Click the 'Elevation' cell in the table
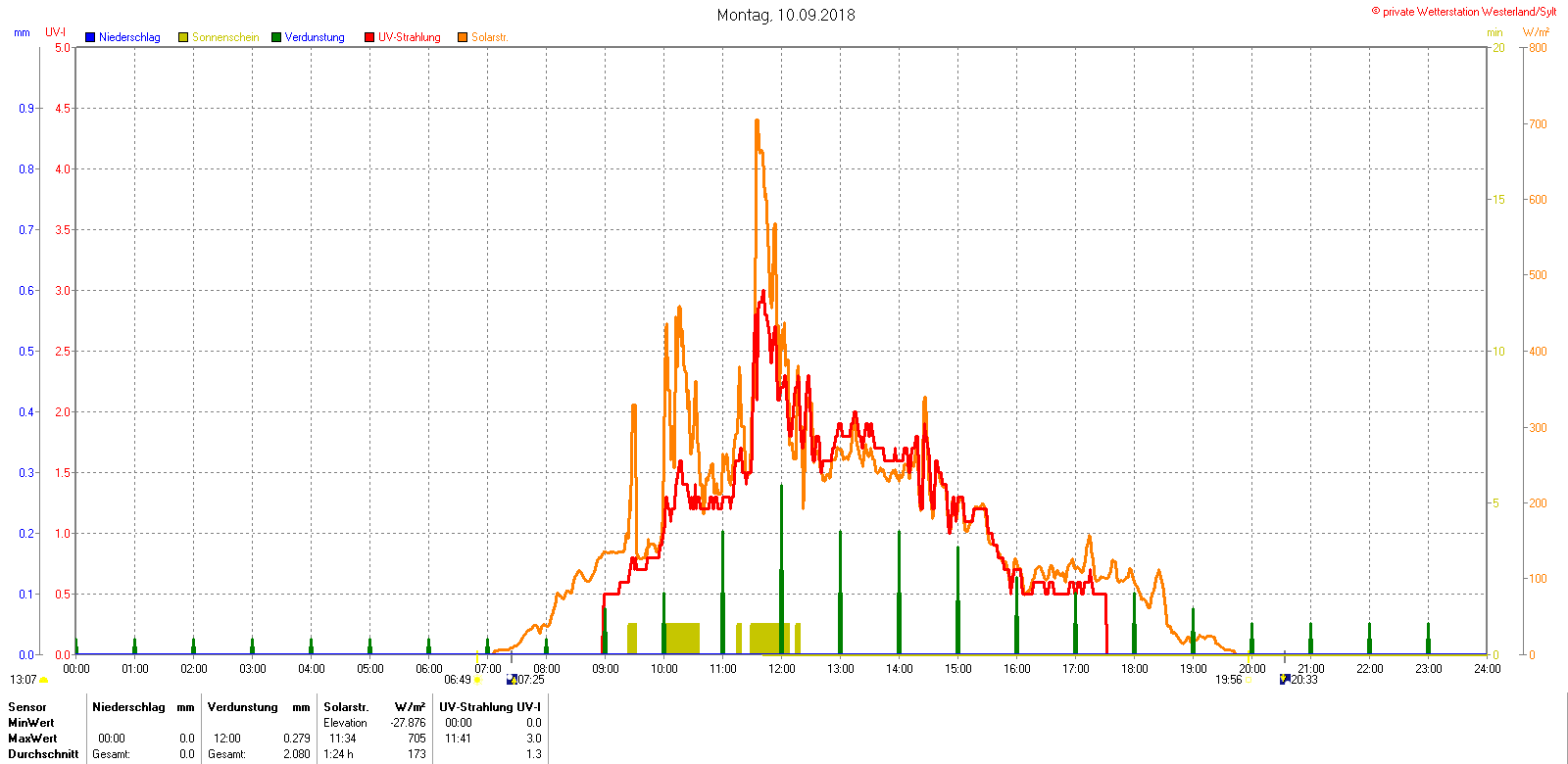The width and height of the screenshot is (1568, 764). click(346, 723)
